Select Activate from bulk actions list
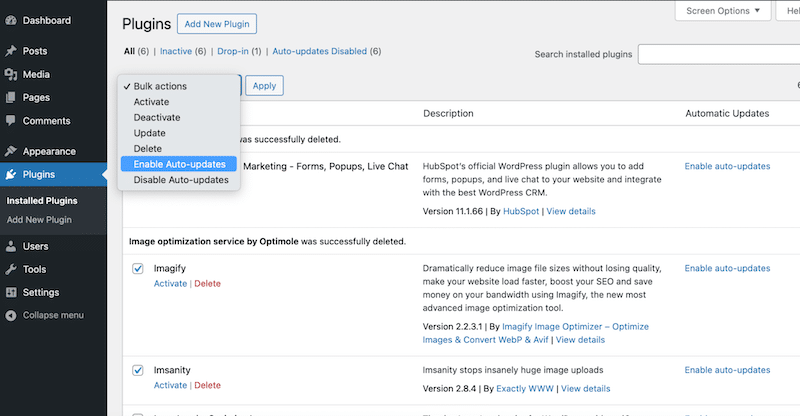This screenshot has height=416, width=800. coord(179,102)
